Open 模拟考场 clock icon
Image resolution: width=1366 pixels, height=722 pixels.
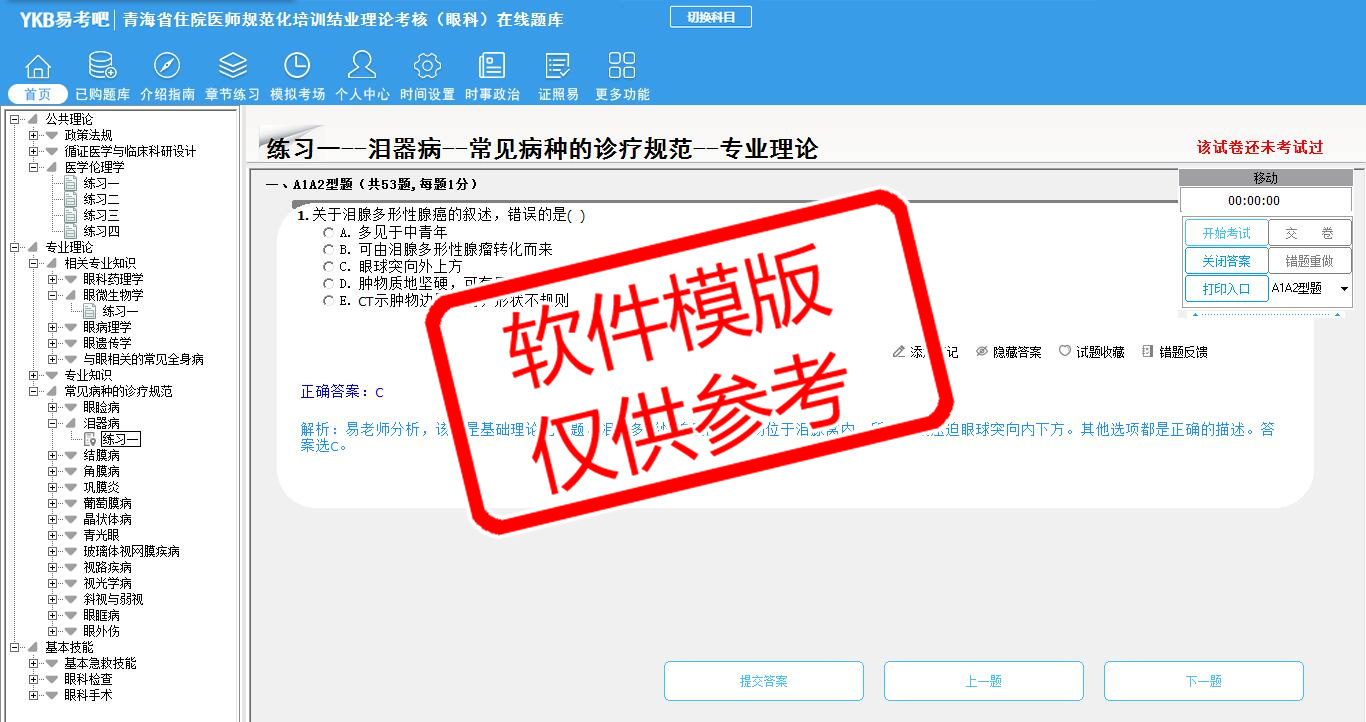pyautogui.click(x=297, y=68)
